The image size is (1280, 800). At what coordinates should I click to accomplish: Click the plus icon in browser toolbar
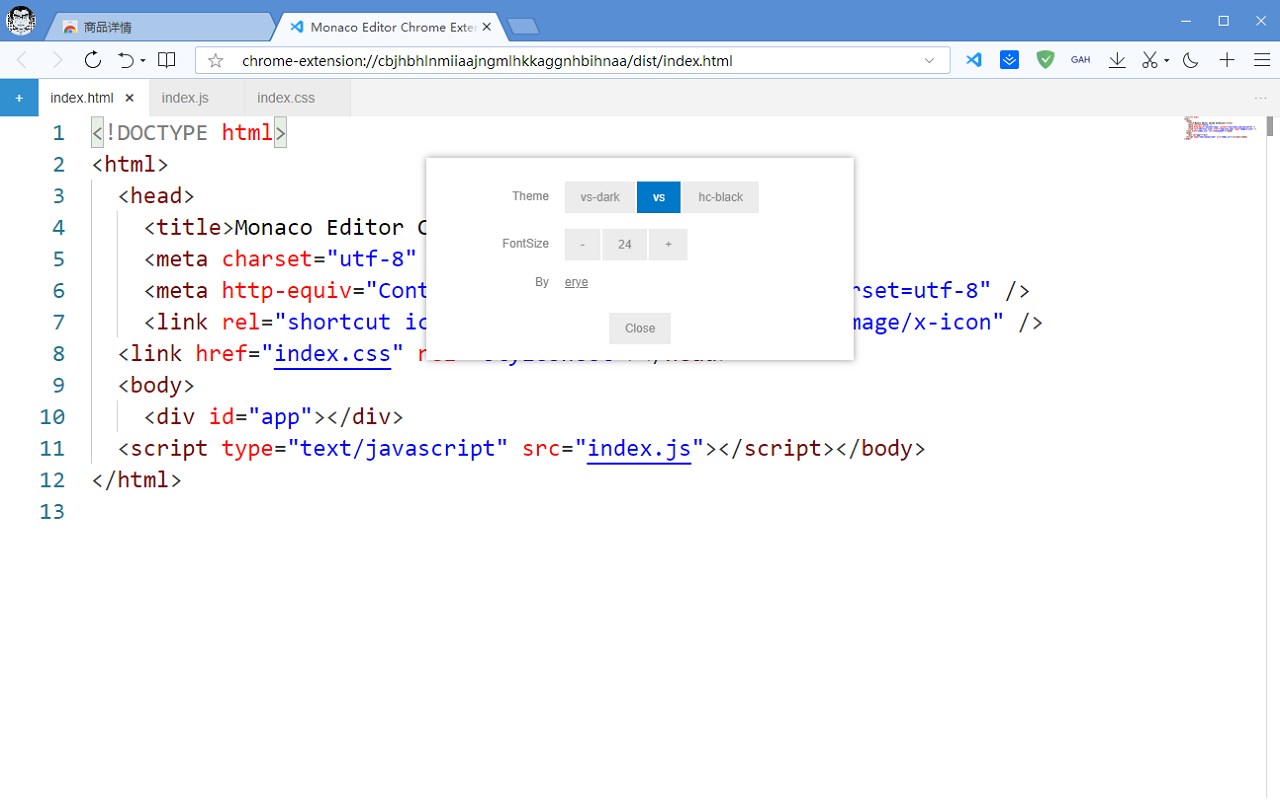[x=1227, y=60]
